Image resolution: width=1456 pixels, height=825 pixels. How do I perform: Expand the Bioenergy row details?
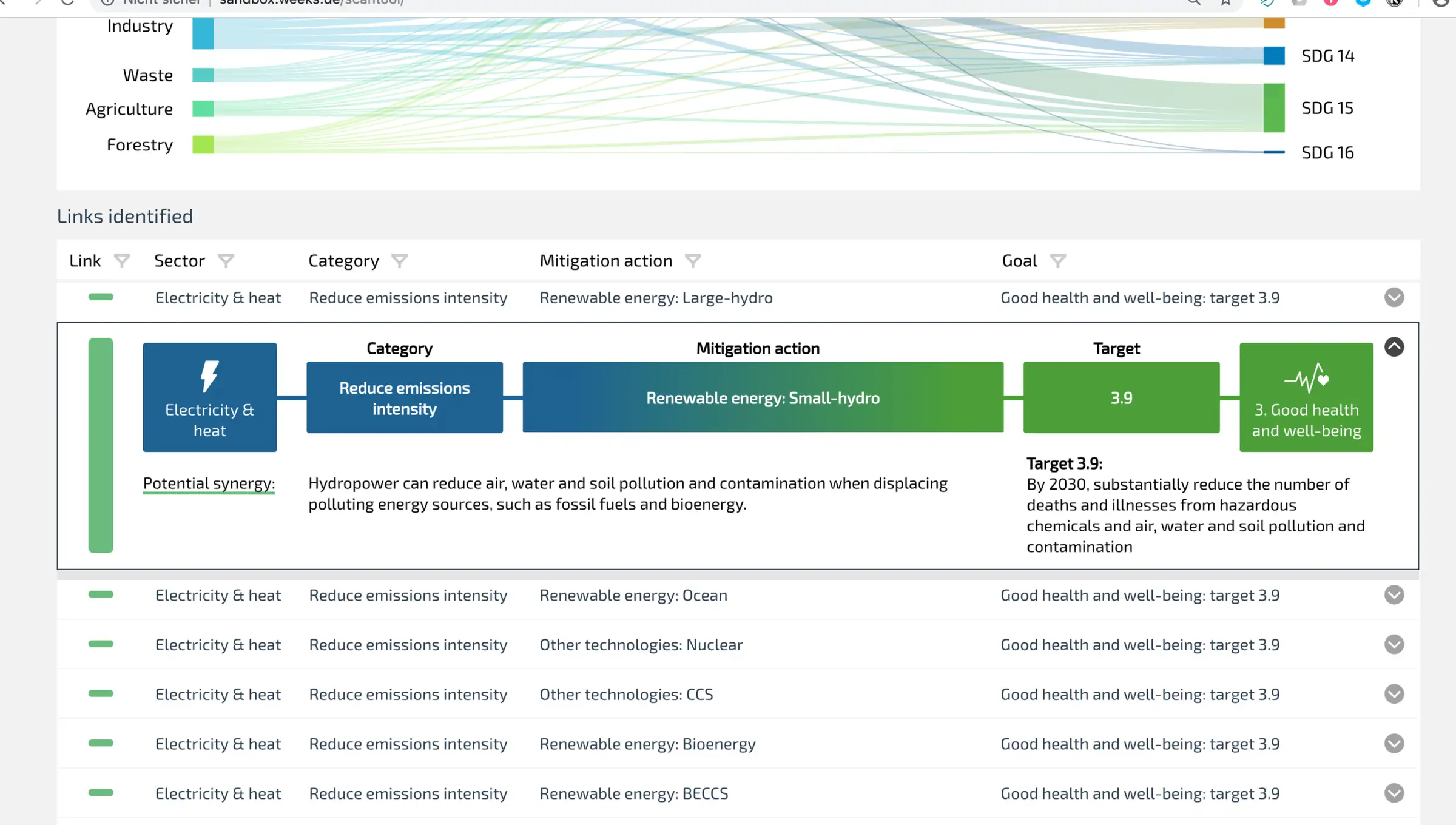[x=1394, y=744]
